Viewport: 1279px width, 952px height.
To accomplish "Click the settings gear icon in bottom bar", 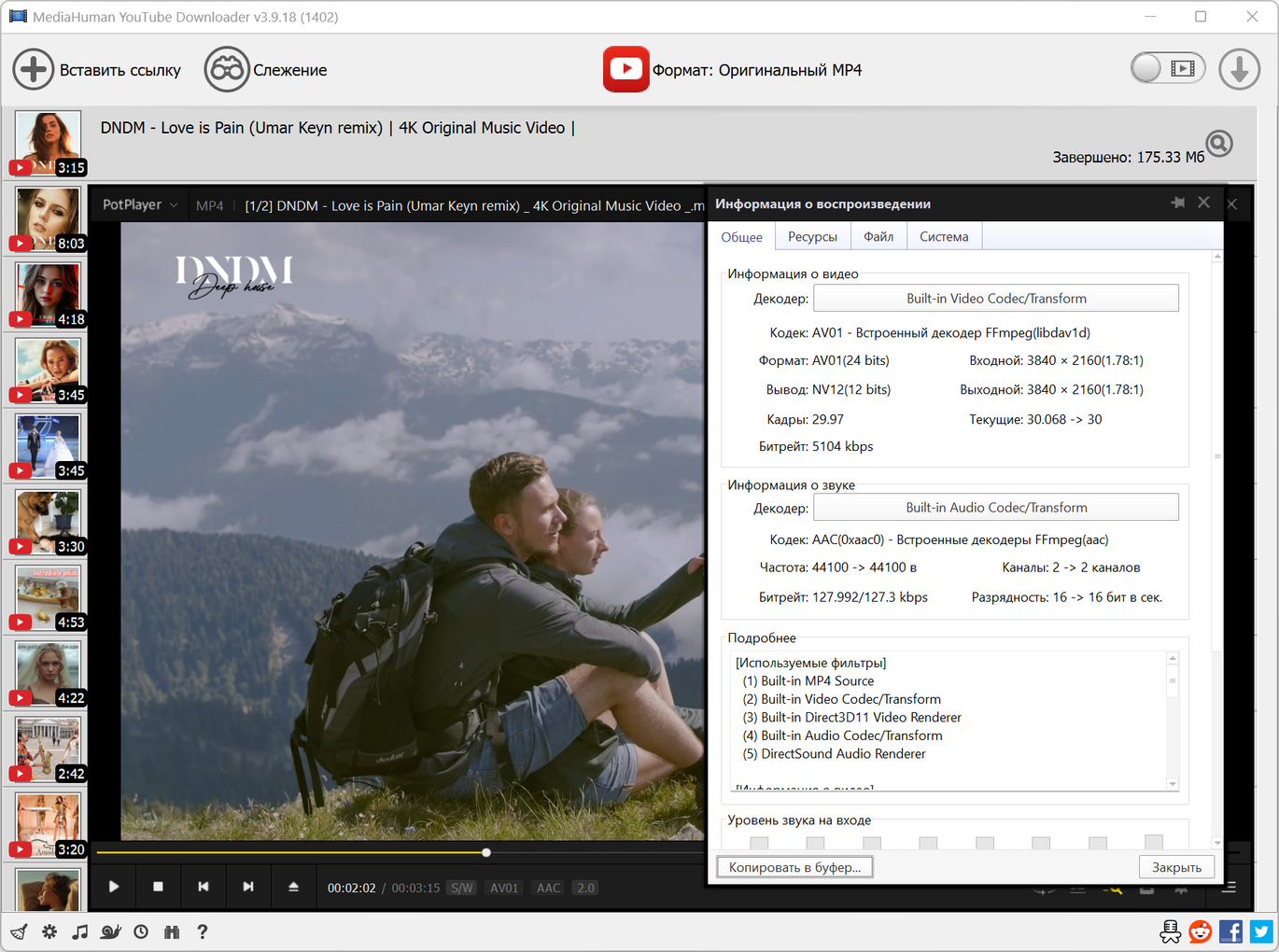I will pyautogui.click(x=49, y=931).
